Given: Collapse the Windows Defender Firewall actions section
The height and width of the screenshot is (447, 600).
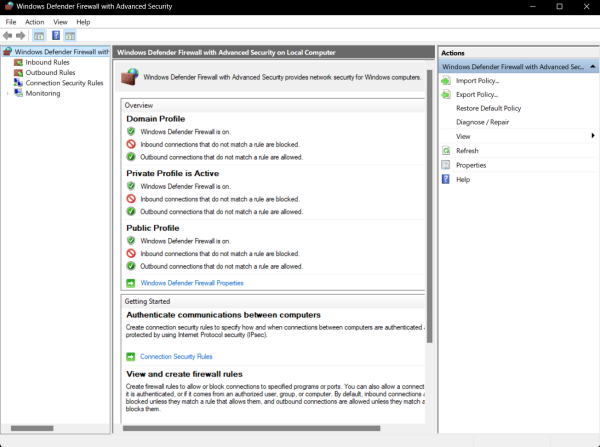Looking at the screenshot, I should (593, 67).
